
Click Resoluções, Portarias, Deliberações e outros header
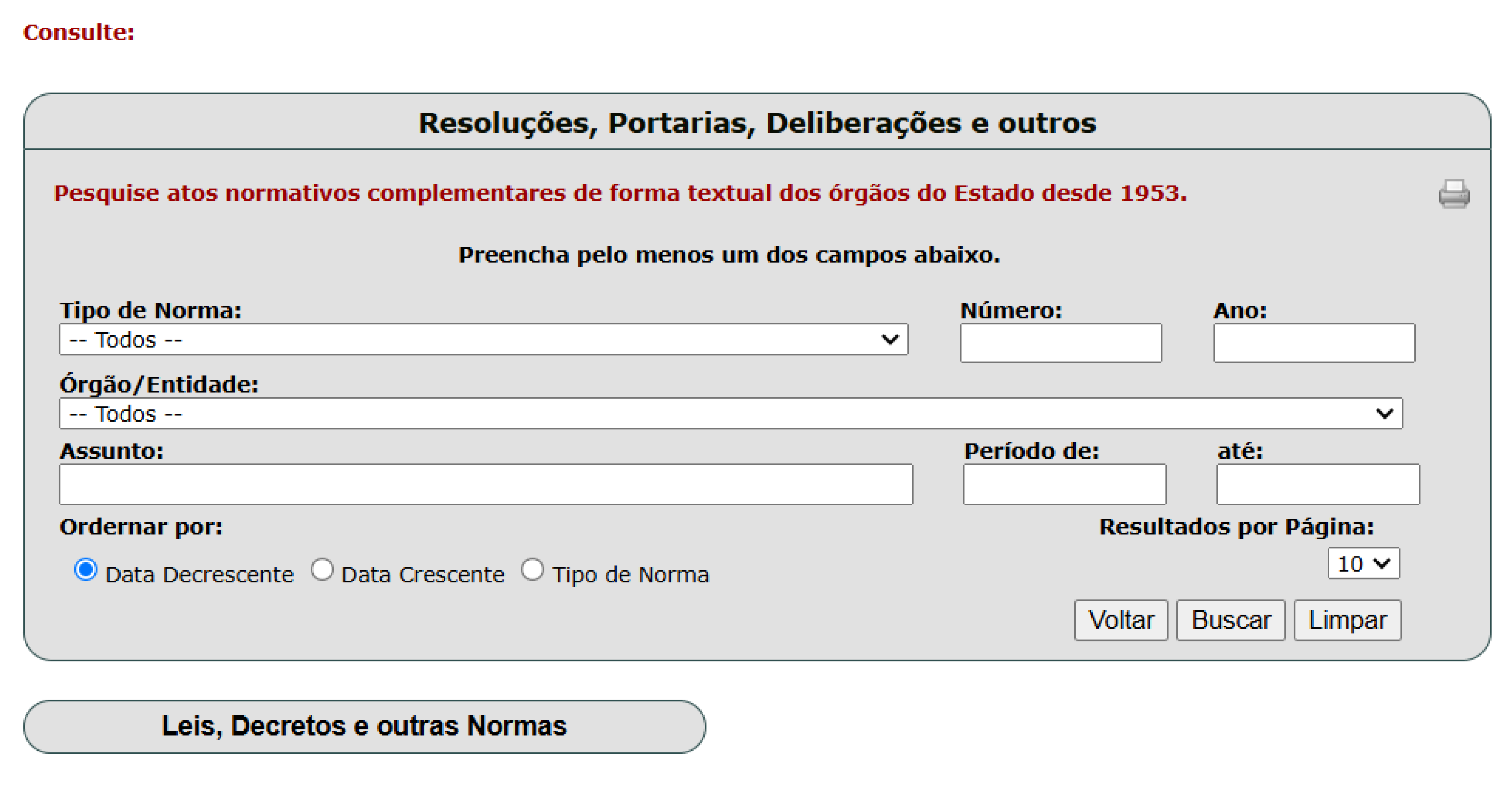[x=757, y=122]
